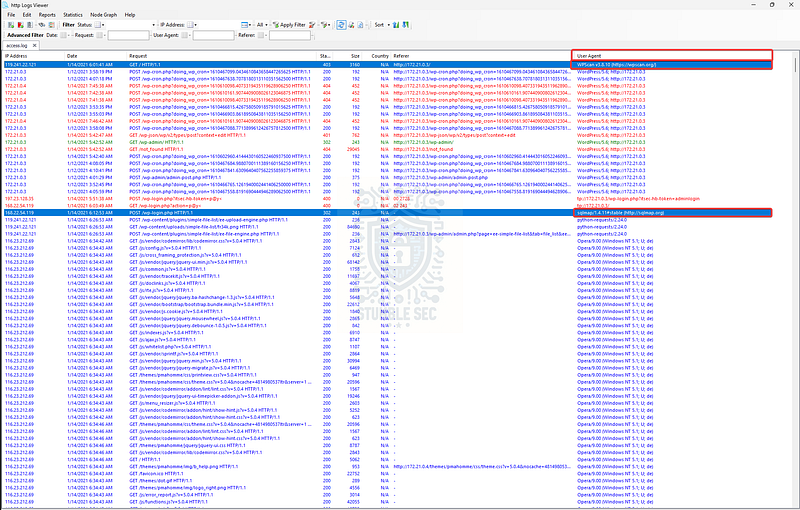Click the 84680 size cell
This screenshot has height=510, width=800.
tap(353, 227)
